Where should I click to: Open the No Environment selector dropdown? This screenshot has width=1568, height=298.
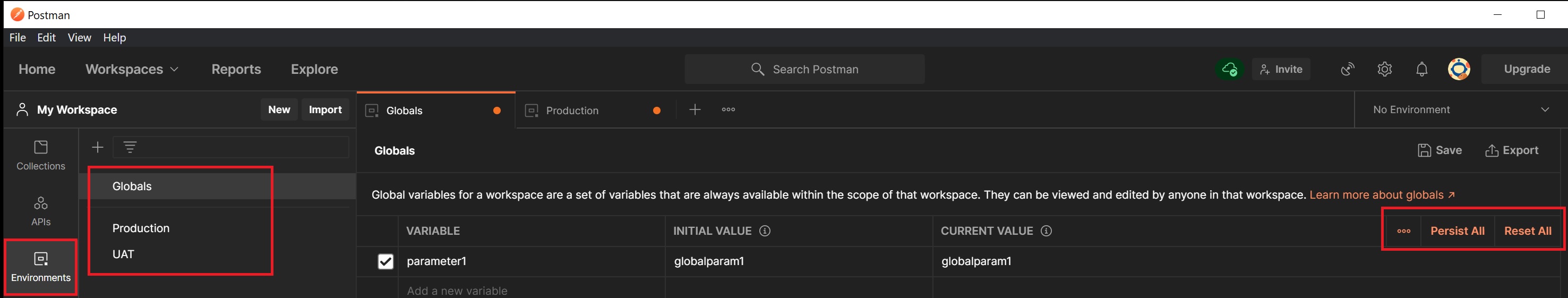point(1460,110)
